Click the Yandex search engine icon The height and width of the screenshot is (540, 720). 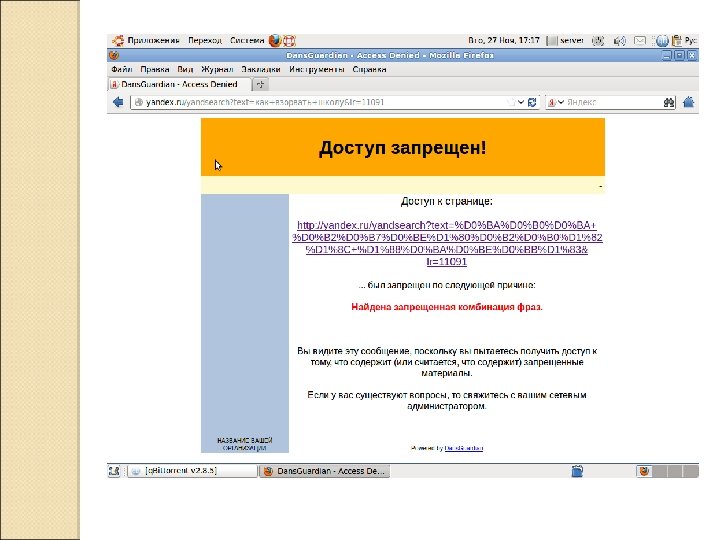coord(551,102)
